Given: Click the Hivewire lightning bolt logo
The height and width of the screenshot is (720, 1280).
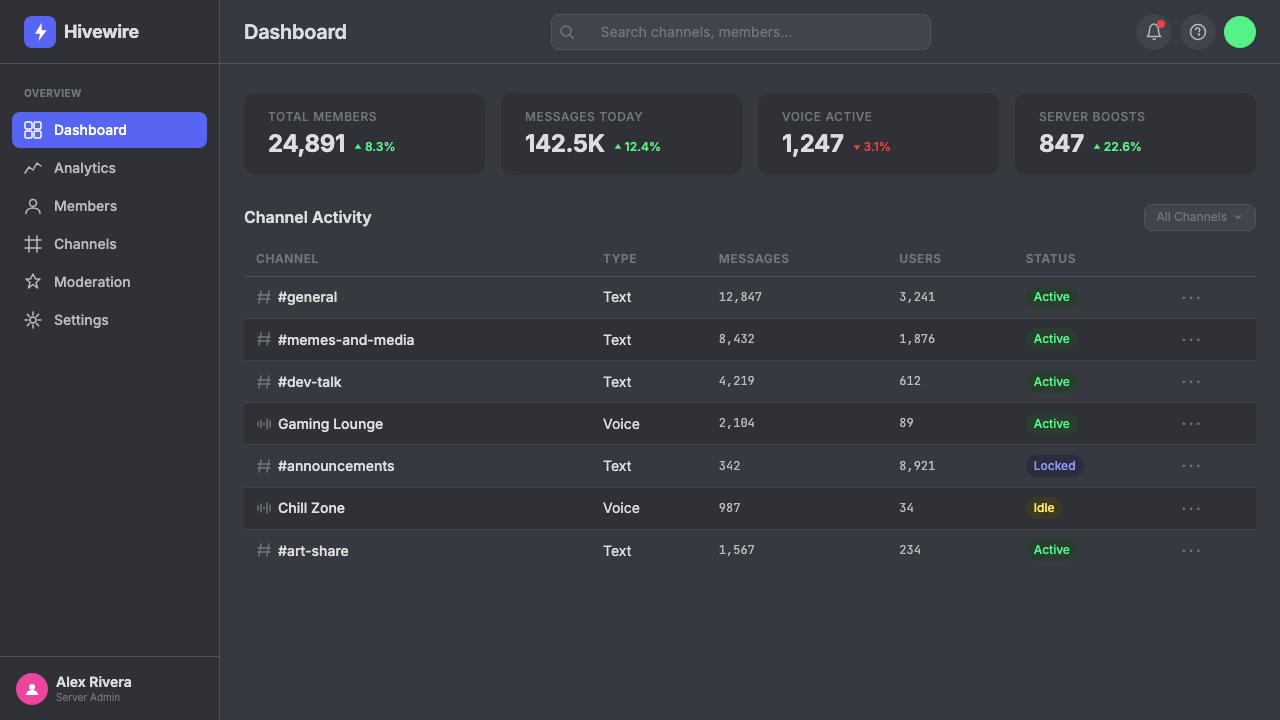Looking at the screenshot, I should (x=40, y=32).
